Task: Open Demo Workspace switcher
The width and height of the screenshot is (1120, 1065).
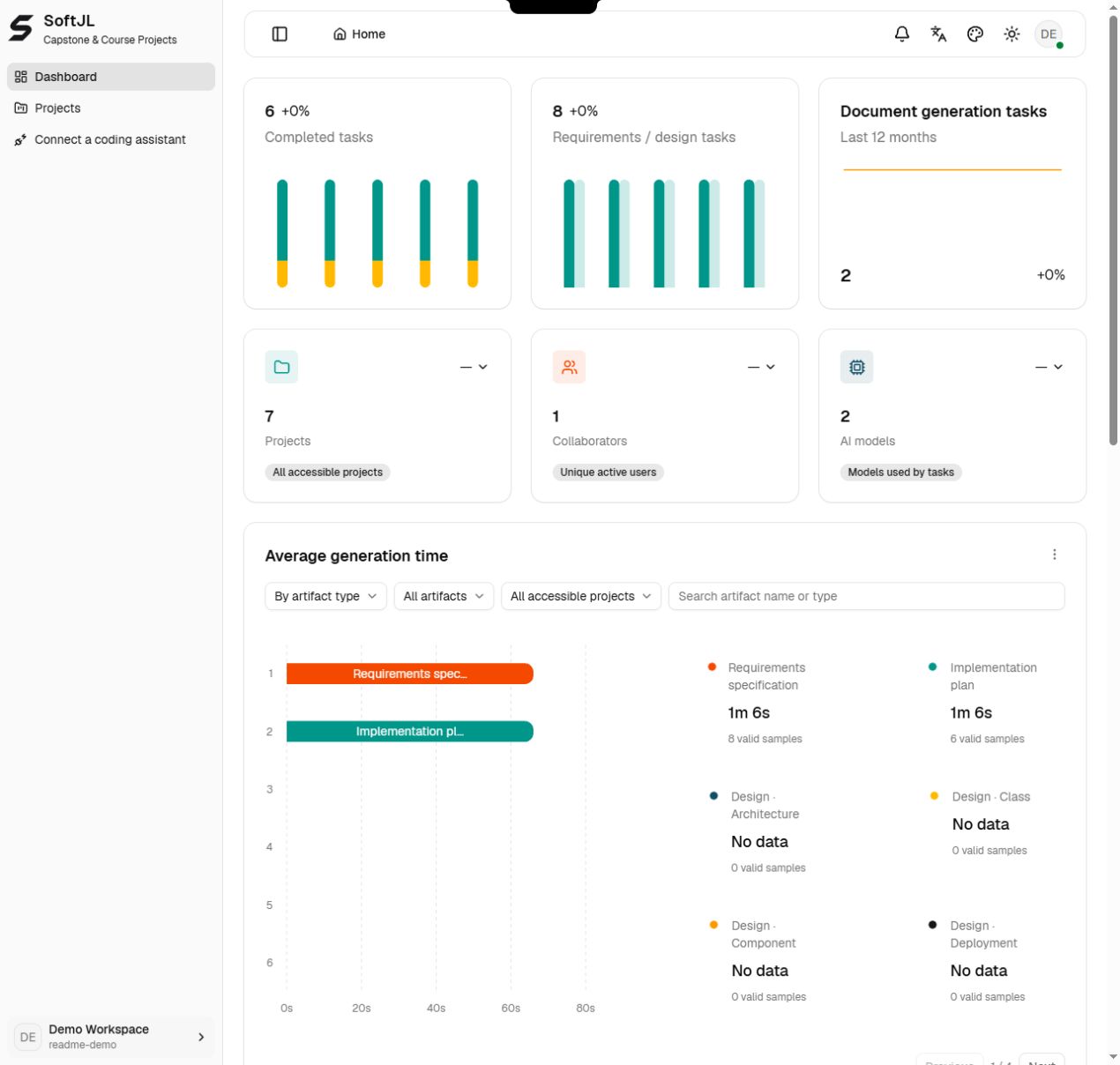Action: click(x=111, y=1037)
